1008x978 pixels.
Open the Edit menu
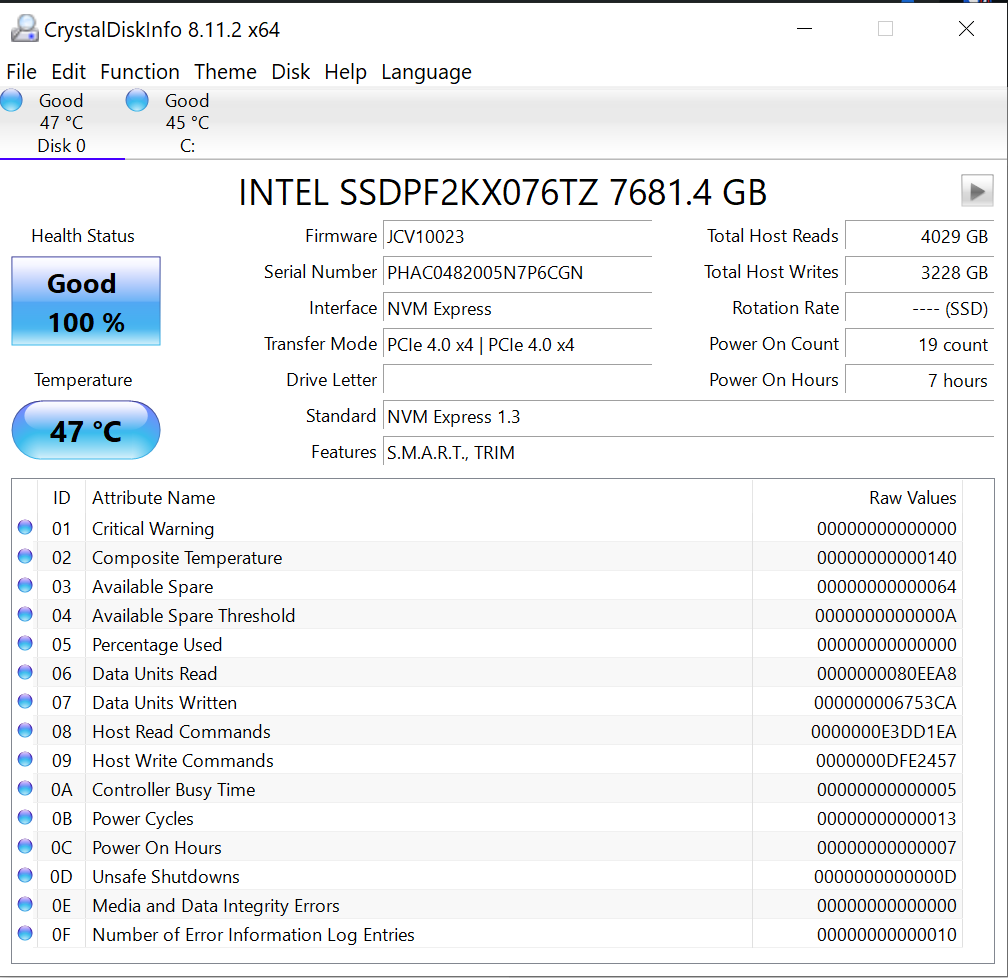pos(69,72)
